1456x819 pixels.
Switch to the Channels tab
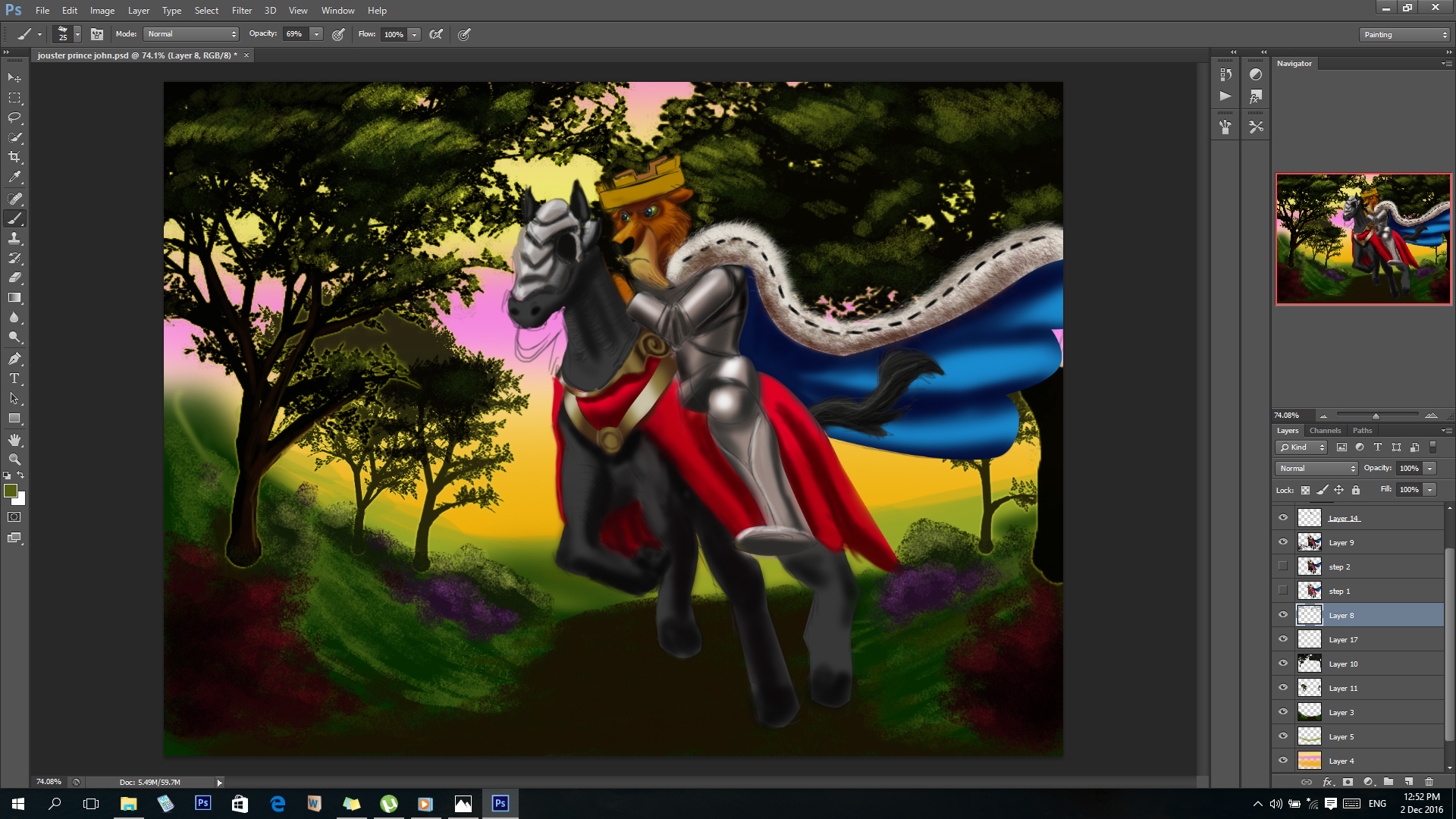[x=1325, y=431]
